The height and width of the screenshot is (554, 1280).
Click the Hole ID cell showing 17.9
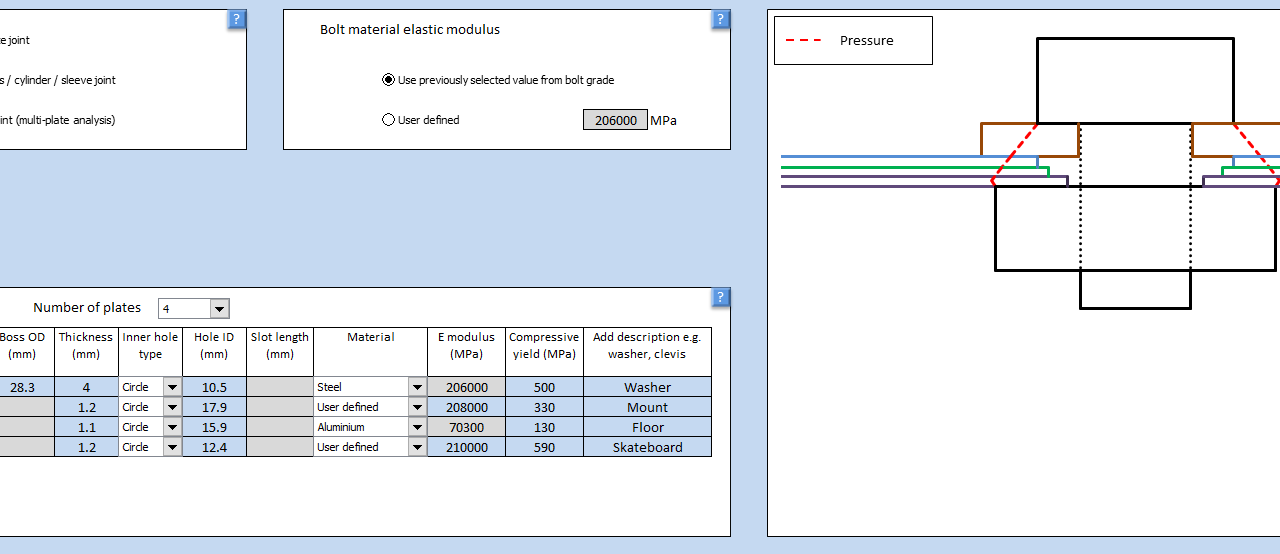coord(214,407)
